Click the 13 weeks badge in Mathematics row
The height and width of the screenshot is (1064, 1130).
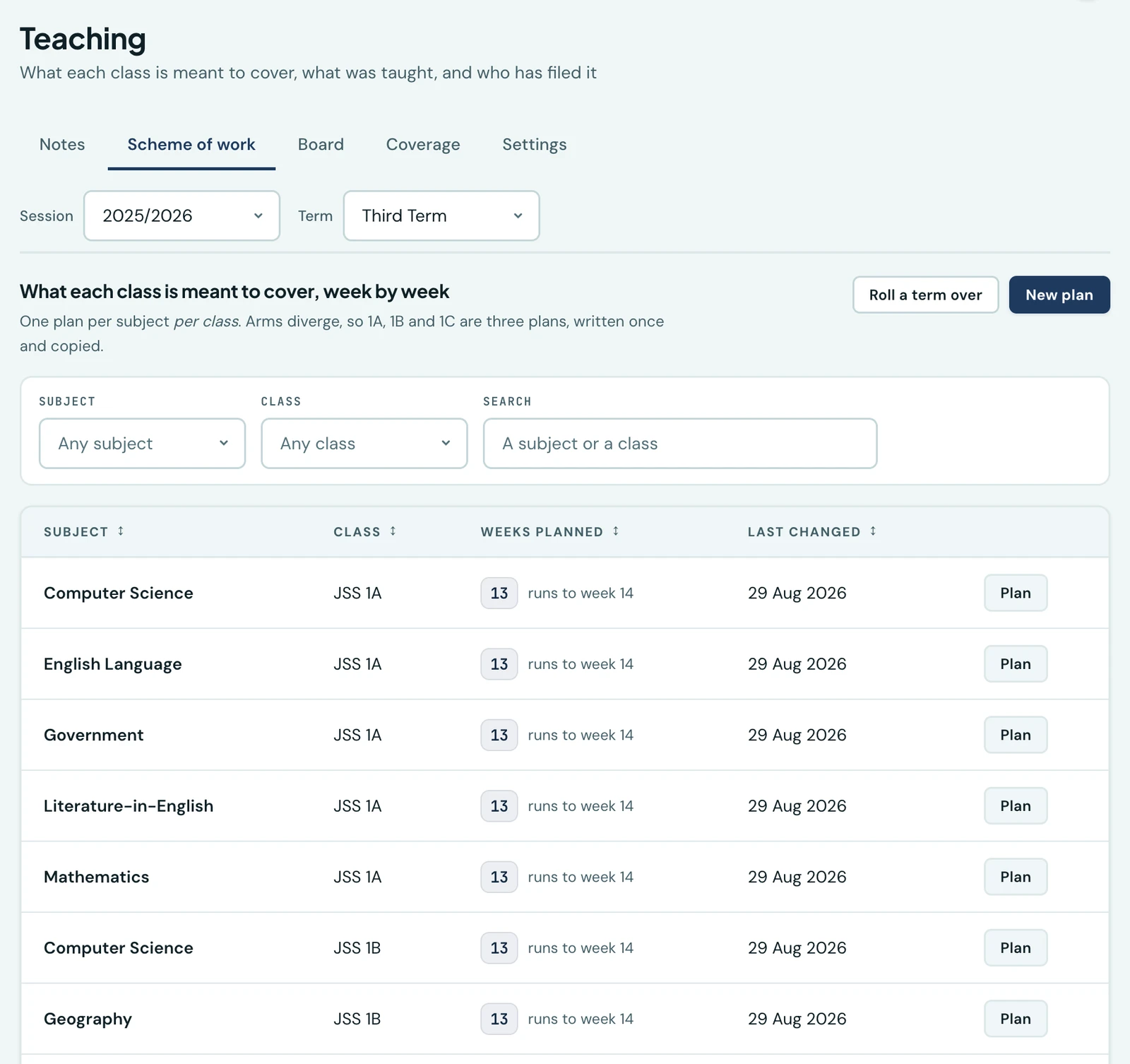click(x=499, y=877)
